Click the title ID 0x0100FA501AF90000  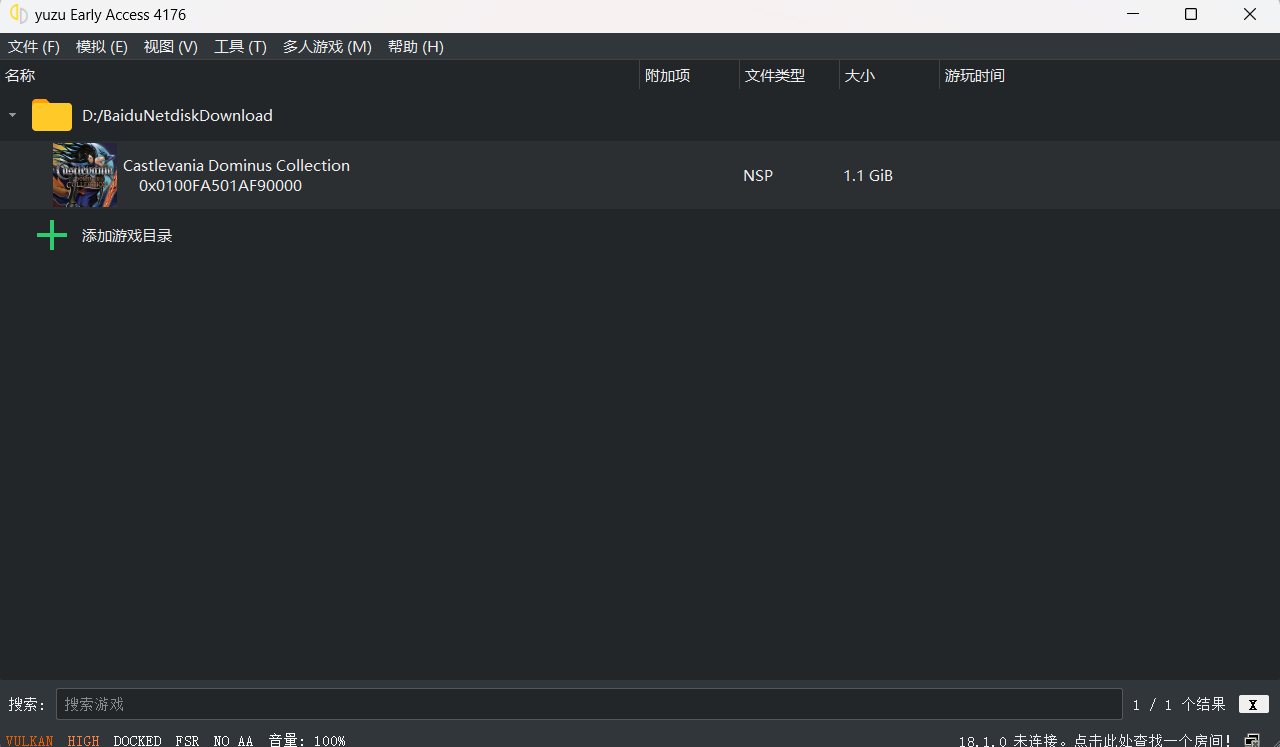click(220, 186)
